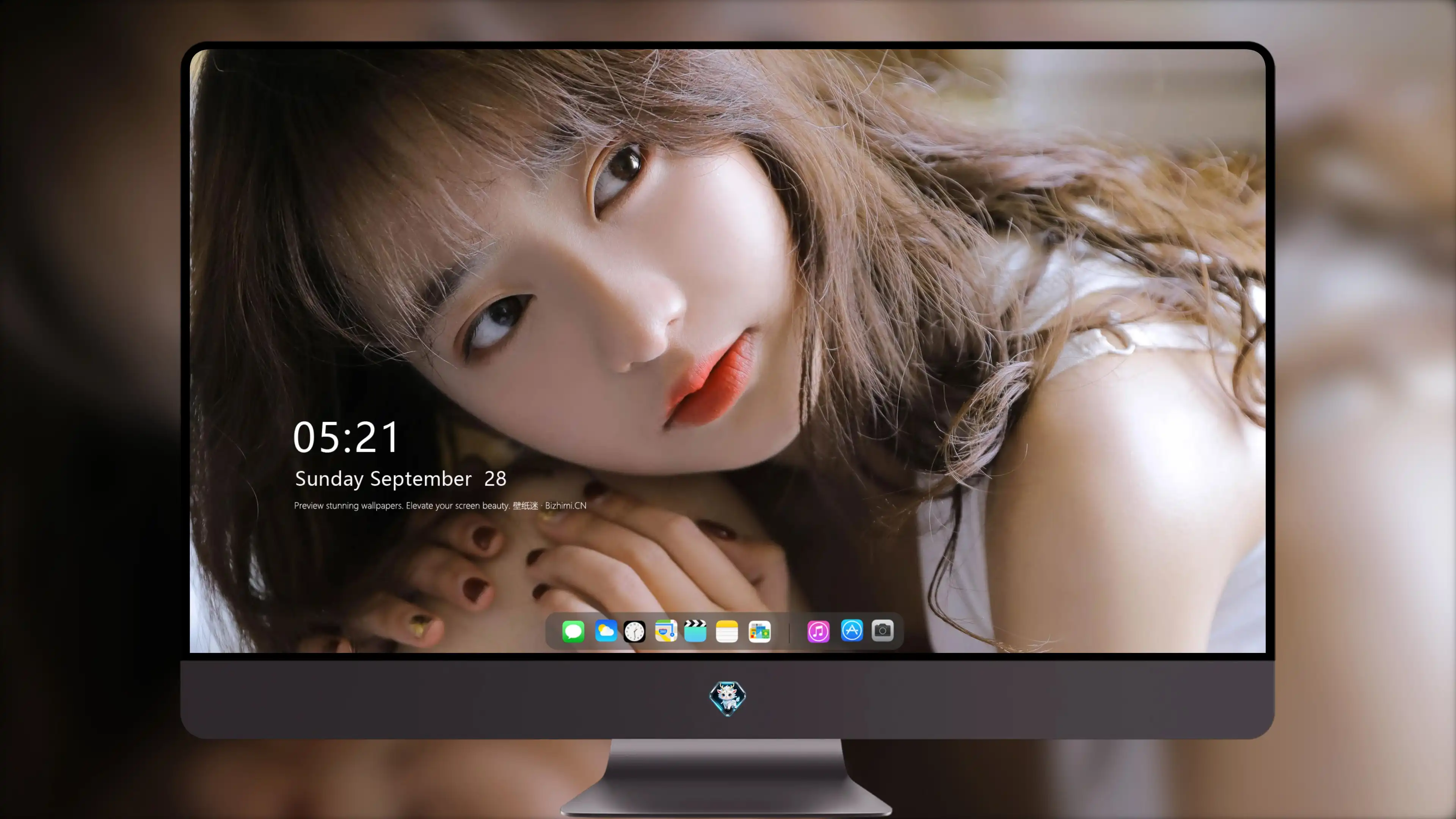This screenshot has height=819, width=1456.
Task: Open the Camera app in the dock
Action: (x=882, y=631)
